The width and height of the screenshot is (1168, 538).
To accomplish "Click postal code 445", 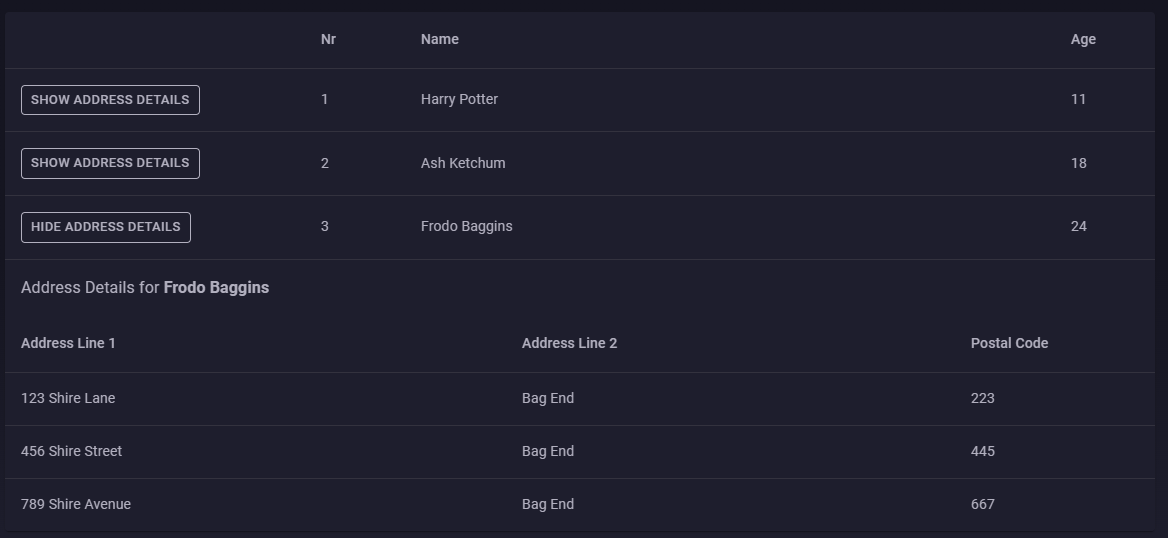I will [983, 452].
